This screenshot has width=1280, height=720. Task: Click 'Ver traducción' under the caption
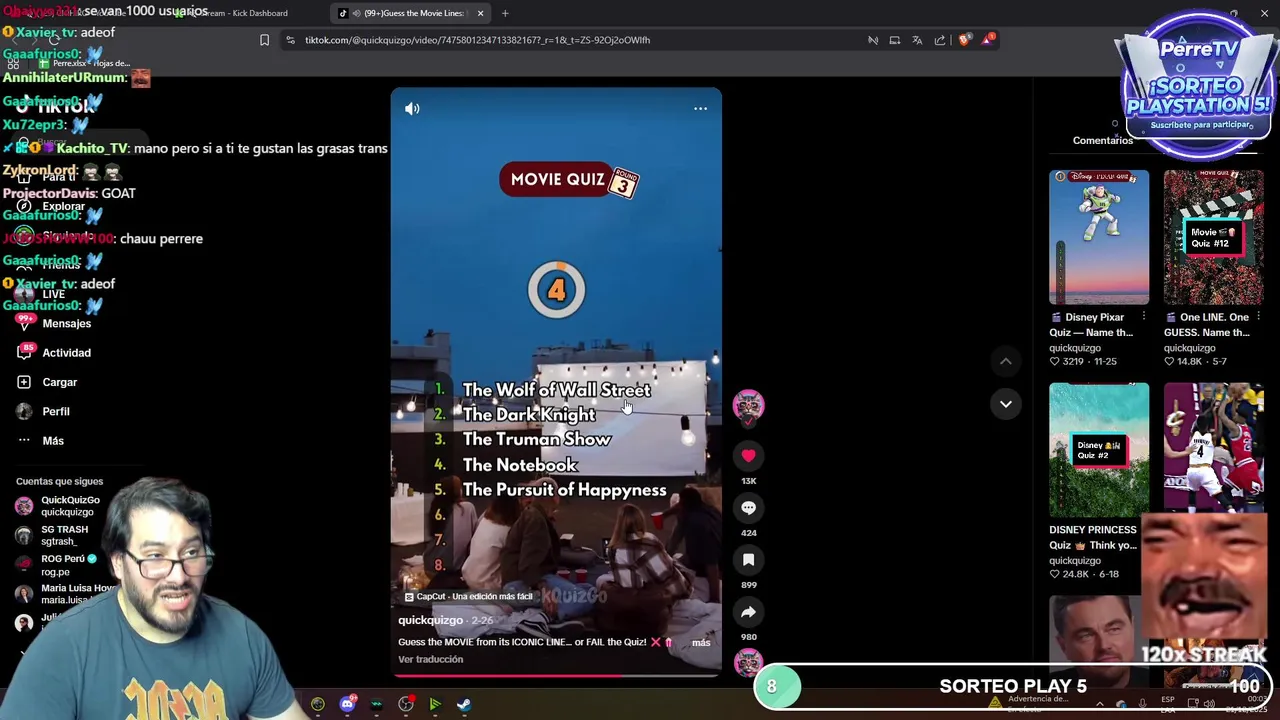click(430, 659)
